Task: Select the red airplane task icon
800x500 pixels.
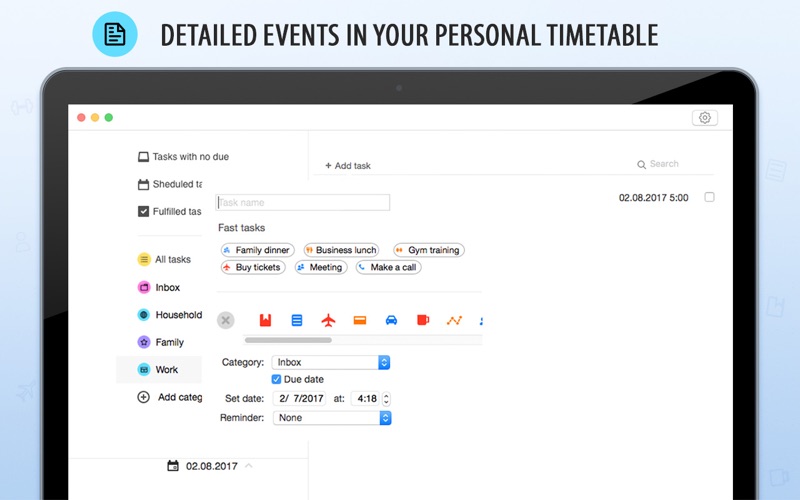Action: pos(328,320)
